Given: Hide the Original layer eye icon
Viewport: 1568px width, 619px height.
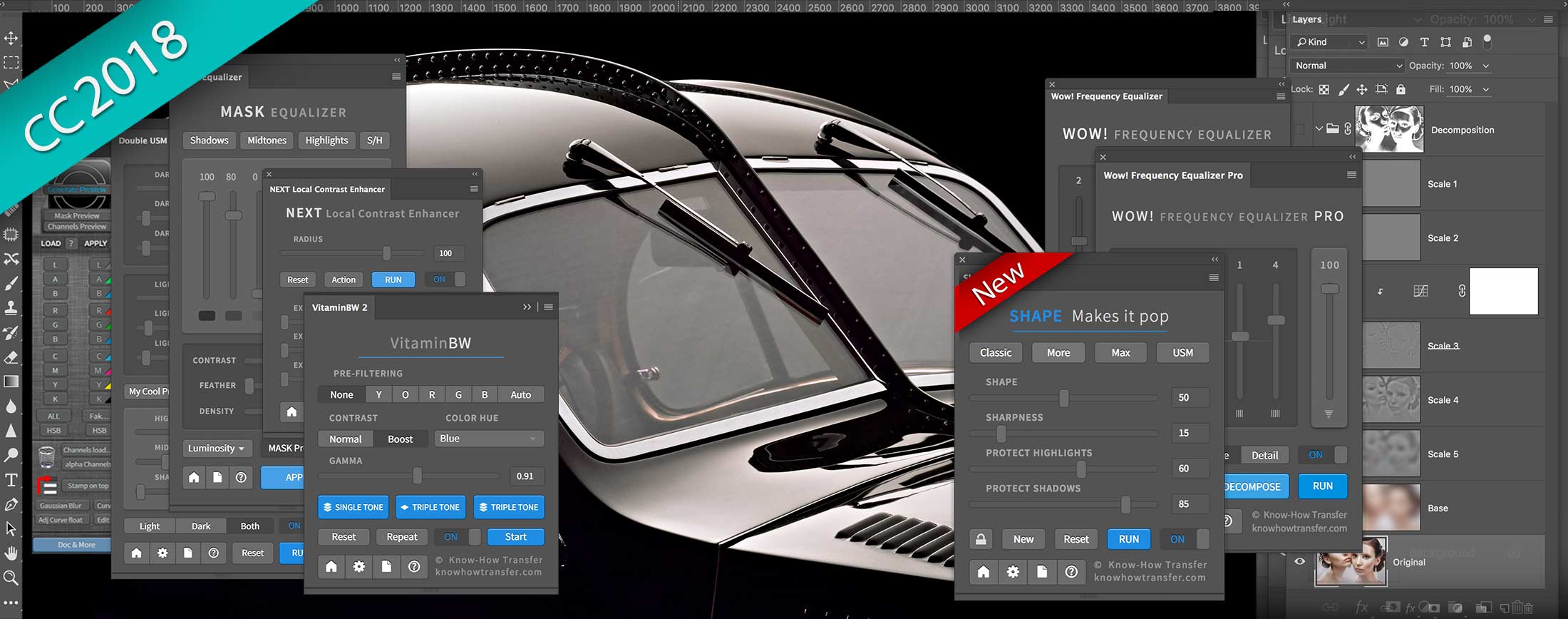Looking at the screenshot, I should click(1300, 562).
